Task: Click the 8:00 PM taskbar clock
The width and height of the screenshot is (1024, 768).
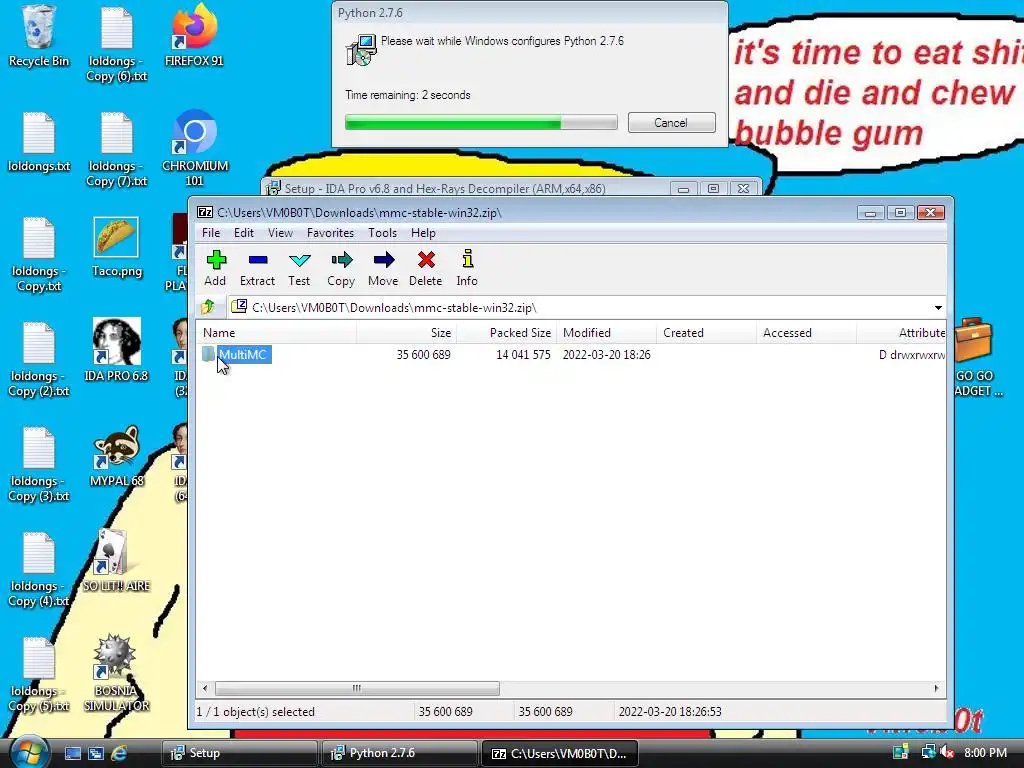Action: (985, 752)
